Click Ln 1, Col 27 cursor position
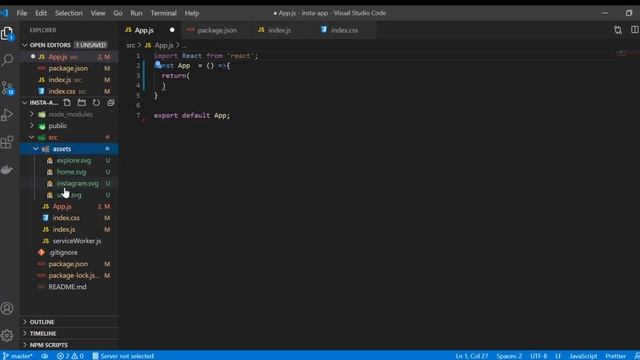The height and width of the screenshot is (360, 640). point(471,356)
